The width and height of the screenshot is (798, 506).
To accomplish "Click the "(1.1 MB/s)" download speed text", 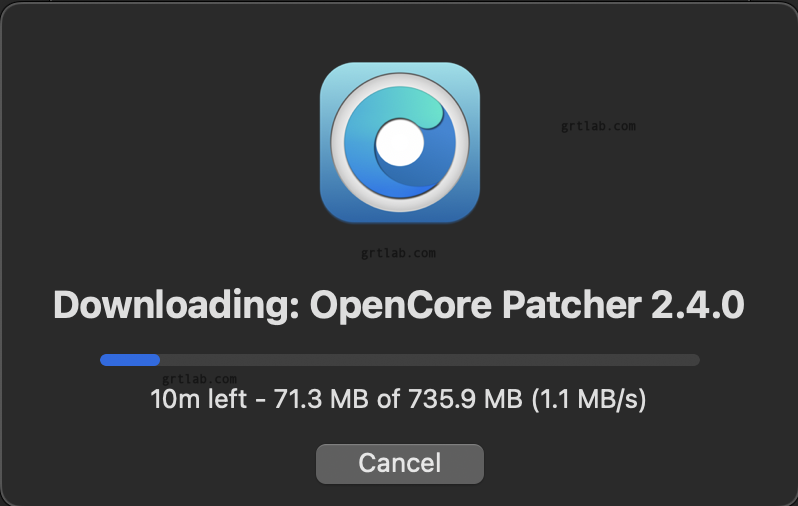I will point(589,399).
